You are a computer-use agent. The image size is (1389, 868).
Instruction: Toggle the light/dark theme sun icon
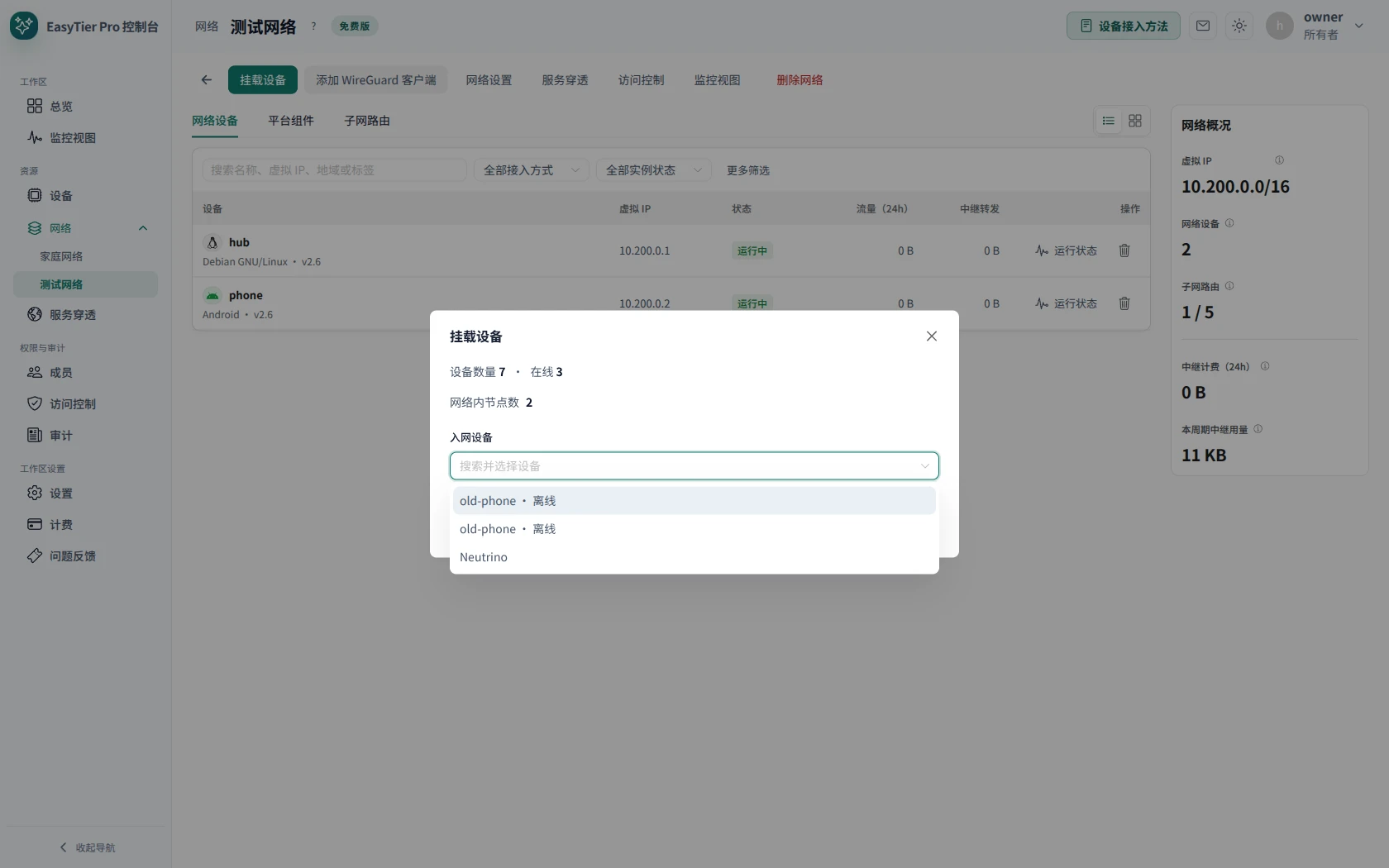tap(1239, 26)
